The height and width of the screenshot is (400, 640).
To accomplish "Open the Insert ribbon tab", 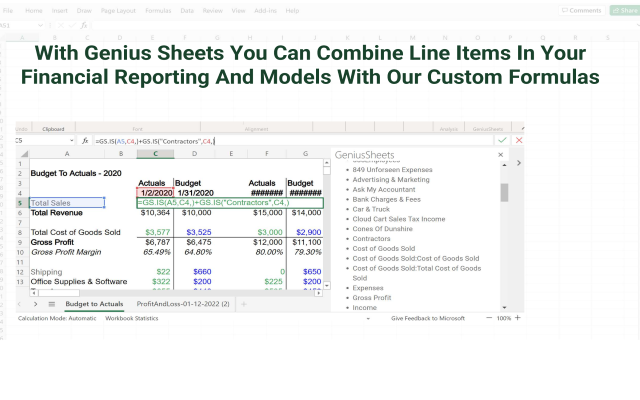I will tap(60, 11).
